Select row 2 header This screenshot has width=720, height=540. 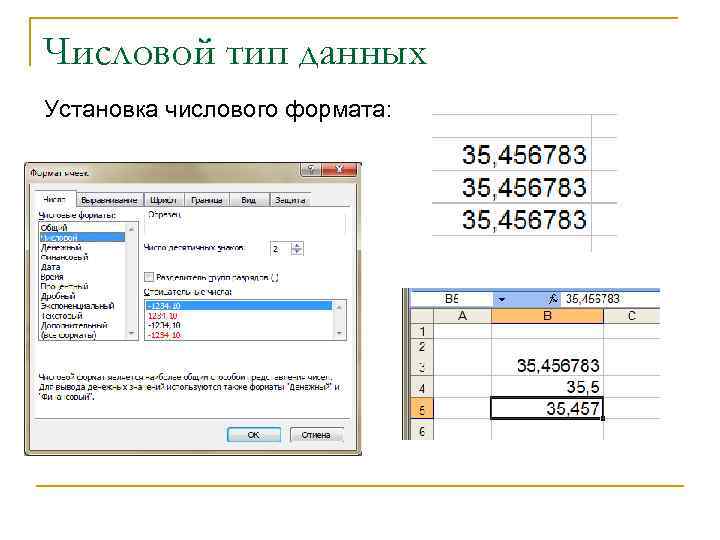(x=422, y=347)
